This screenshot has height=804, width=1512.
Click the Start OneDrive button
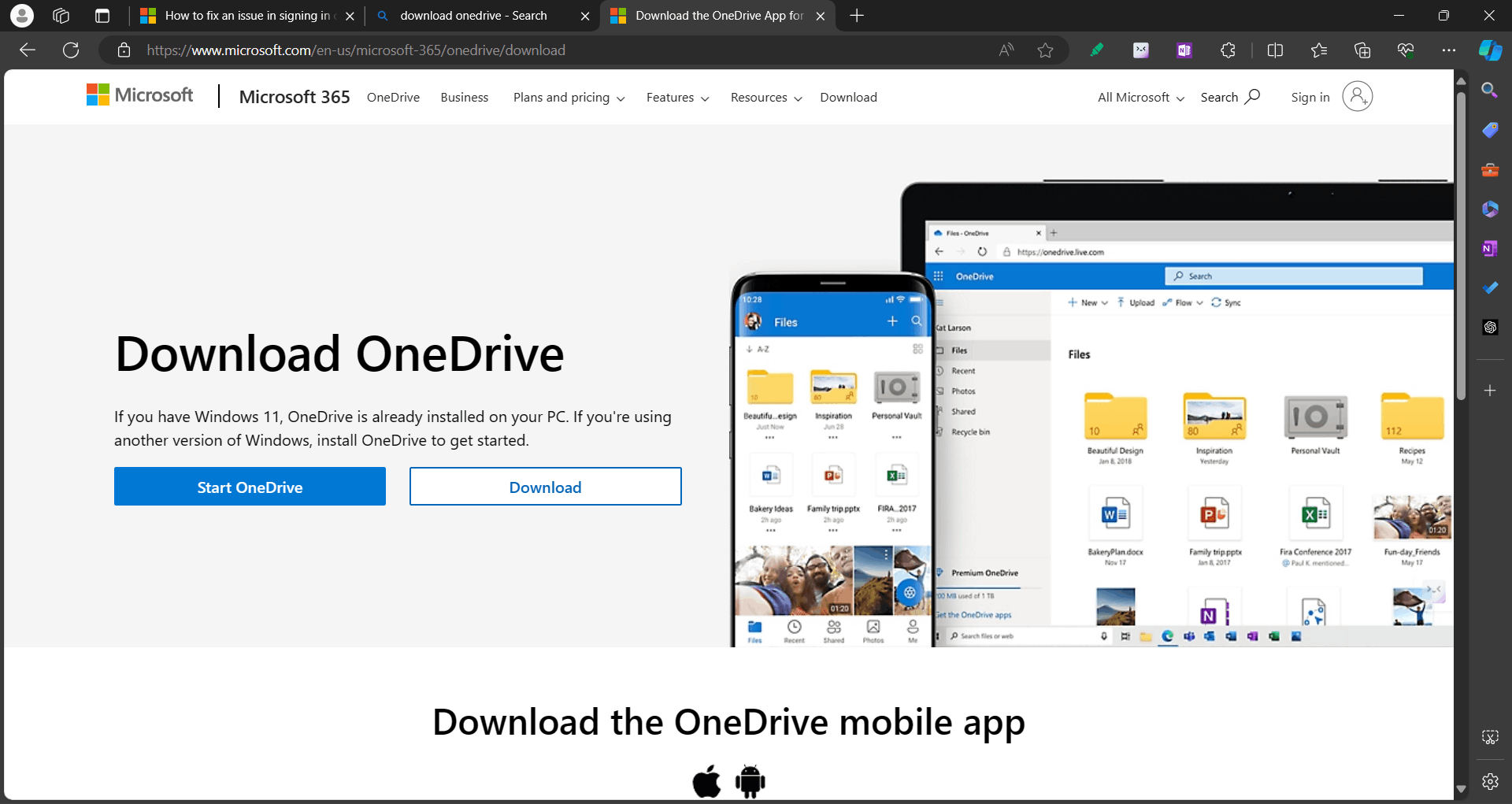[x=250, y=486]
